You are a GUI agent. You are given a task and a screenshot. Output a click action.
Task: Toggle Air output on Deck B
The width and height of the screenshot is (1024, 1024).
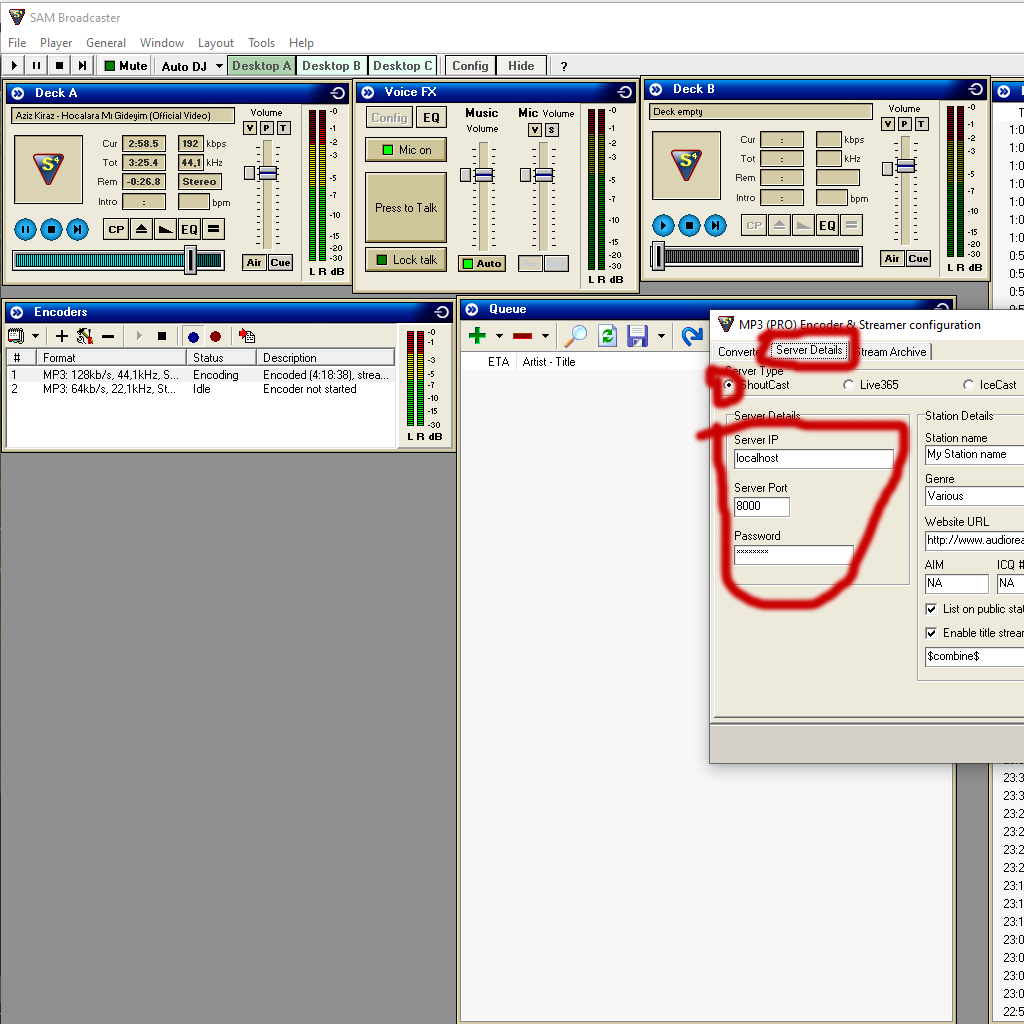[x=892, y=259]
